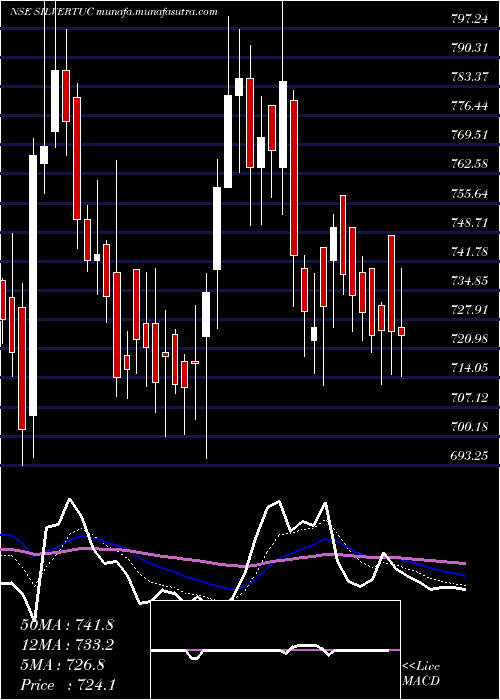500x700 pixels.
Task: Click the 776.44 price axis label
Action: coord(470,106)
